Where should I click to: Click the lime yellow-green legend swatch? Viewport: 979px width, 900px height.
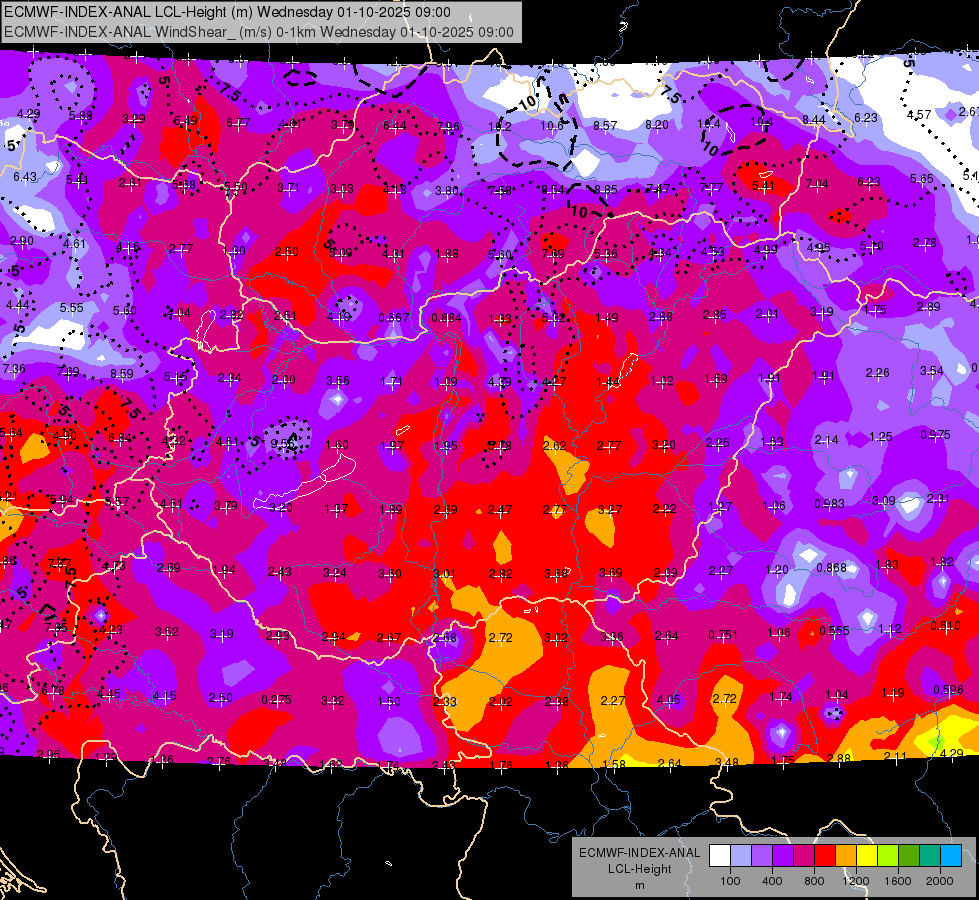pos(888,856)
